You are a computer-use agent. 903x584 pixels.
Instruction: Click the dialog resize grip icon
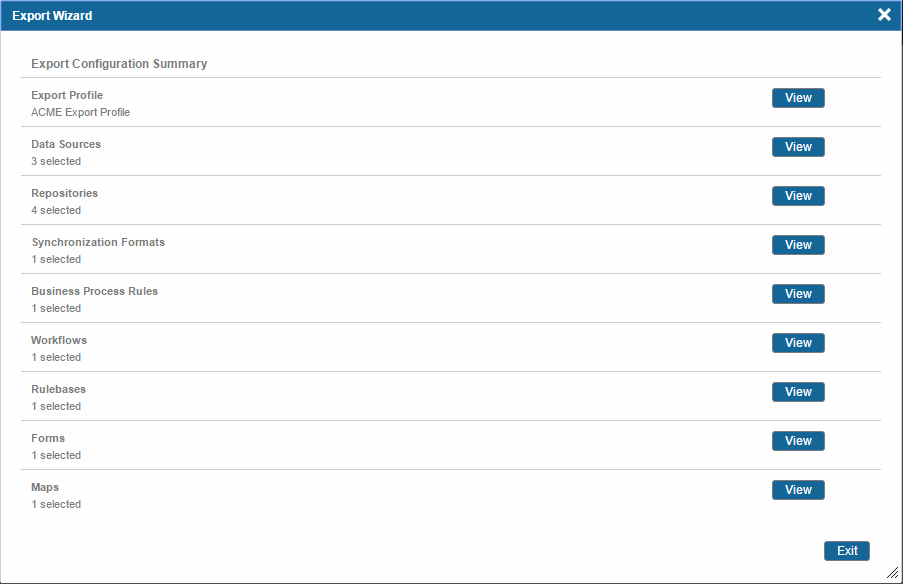(893, 572)
